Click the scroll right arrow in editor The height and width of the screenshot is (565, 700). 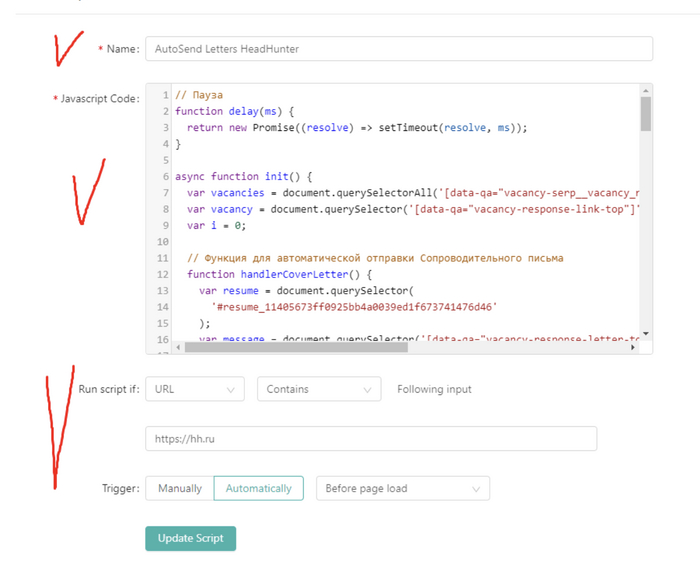(633, 347)
